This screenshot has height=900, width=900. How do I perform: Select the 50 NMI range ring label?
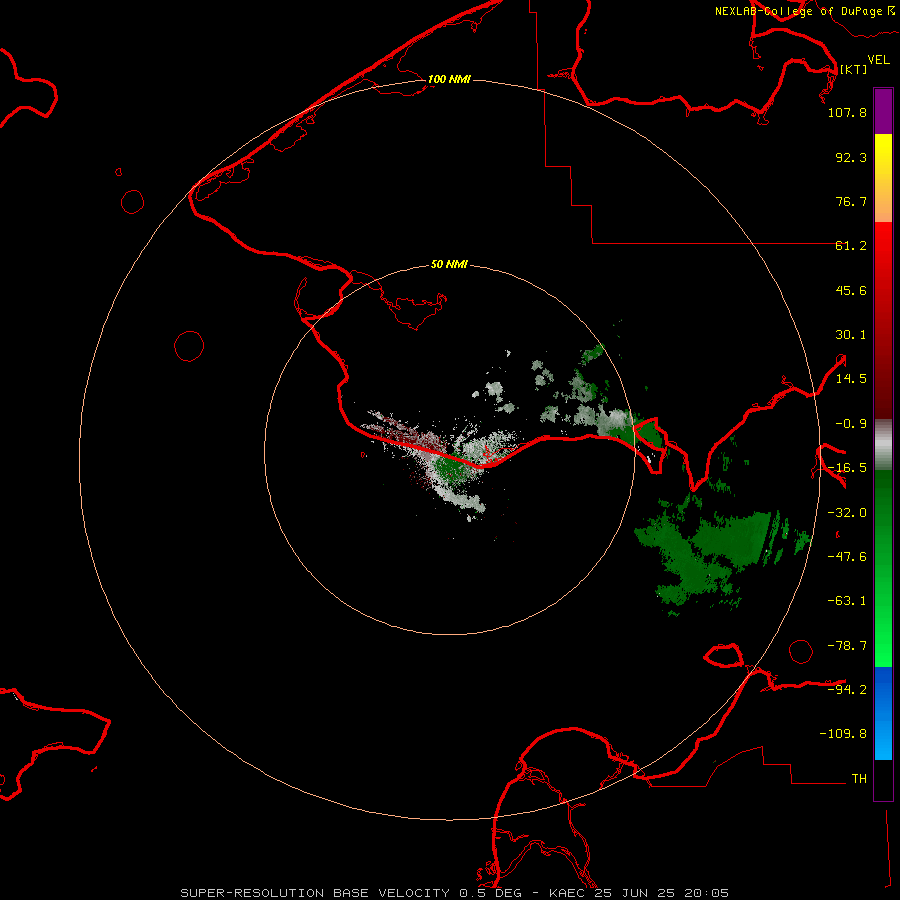tap(449, 265)
